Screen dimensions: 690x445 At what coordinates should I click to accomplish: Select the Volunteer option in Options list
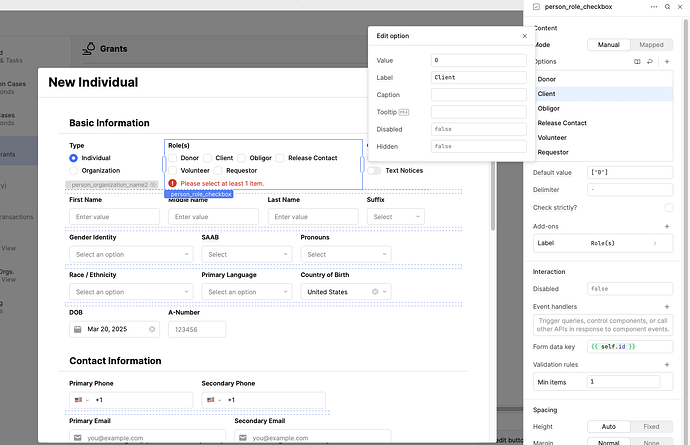coord(603,138)
